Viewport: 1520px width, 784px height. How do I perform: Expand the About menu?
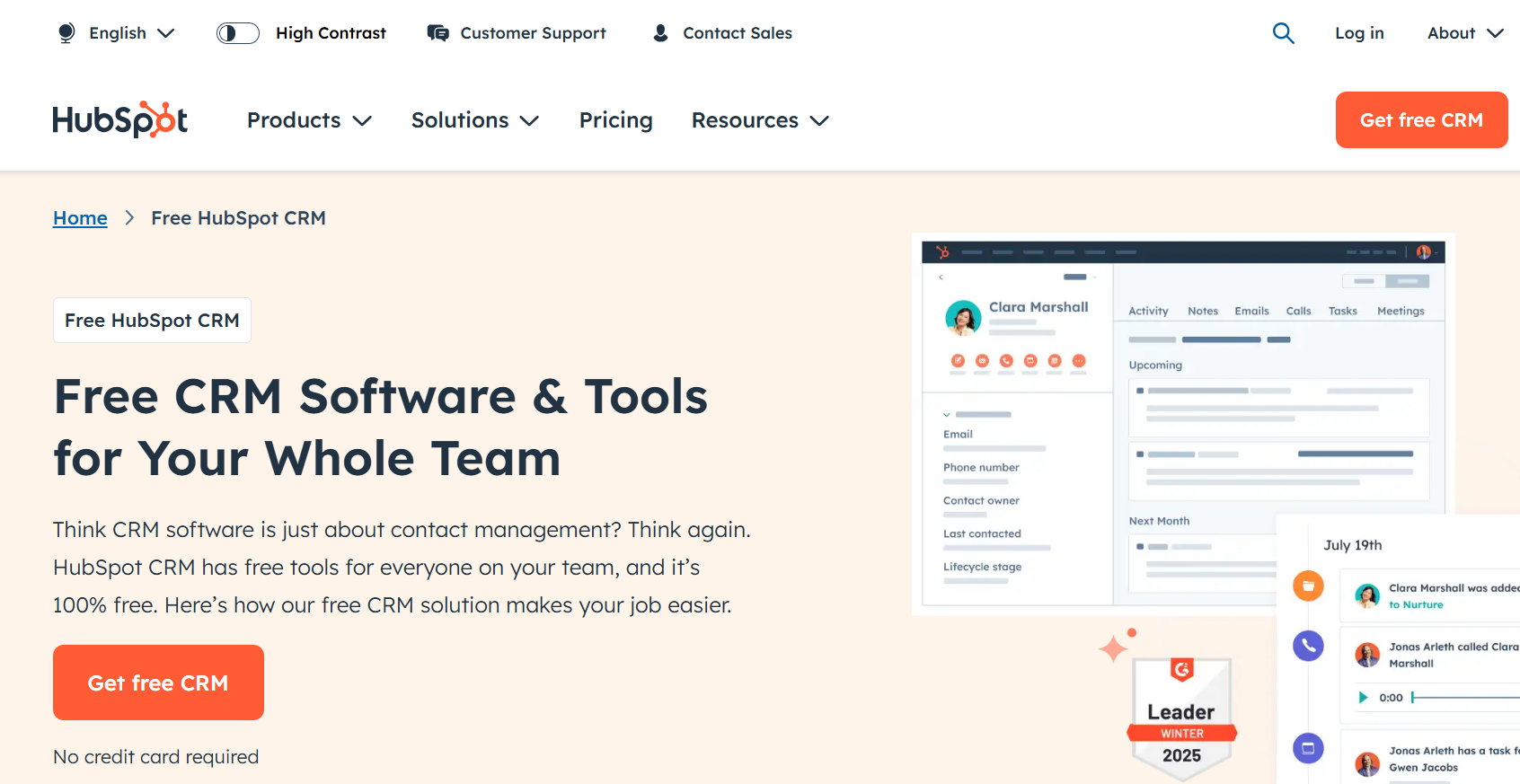pos(1465,33)
